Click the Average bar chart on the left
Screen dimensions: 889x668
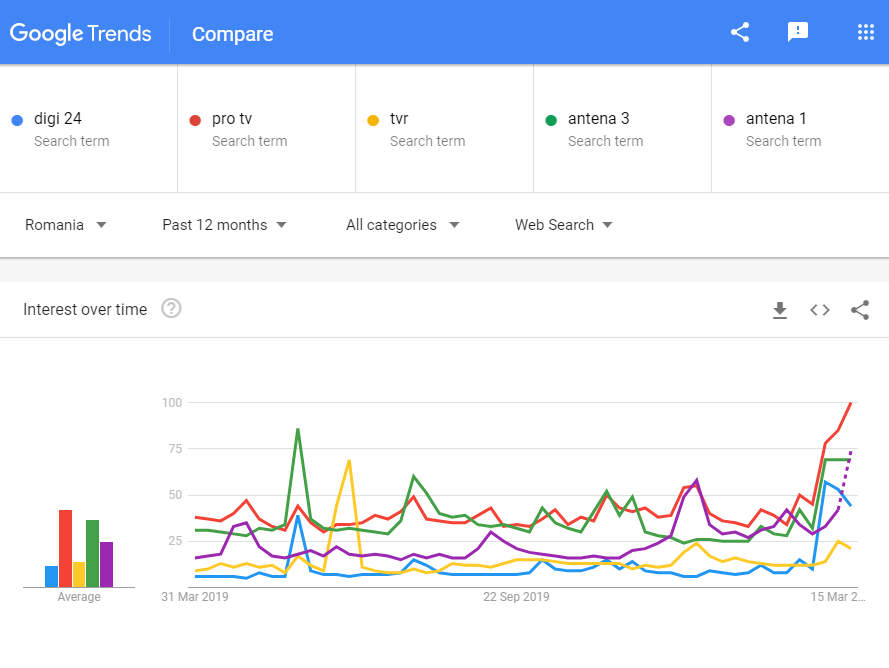pyautogui.click(x=78, y=545)
